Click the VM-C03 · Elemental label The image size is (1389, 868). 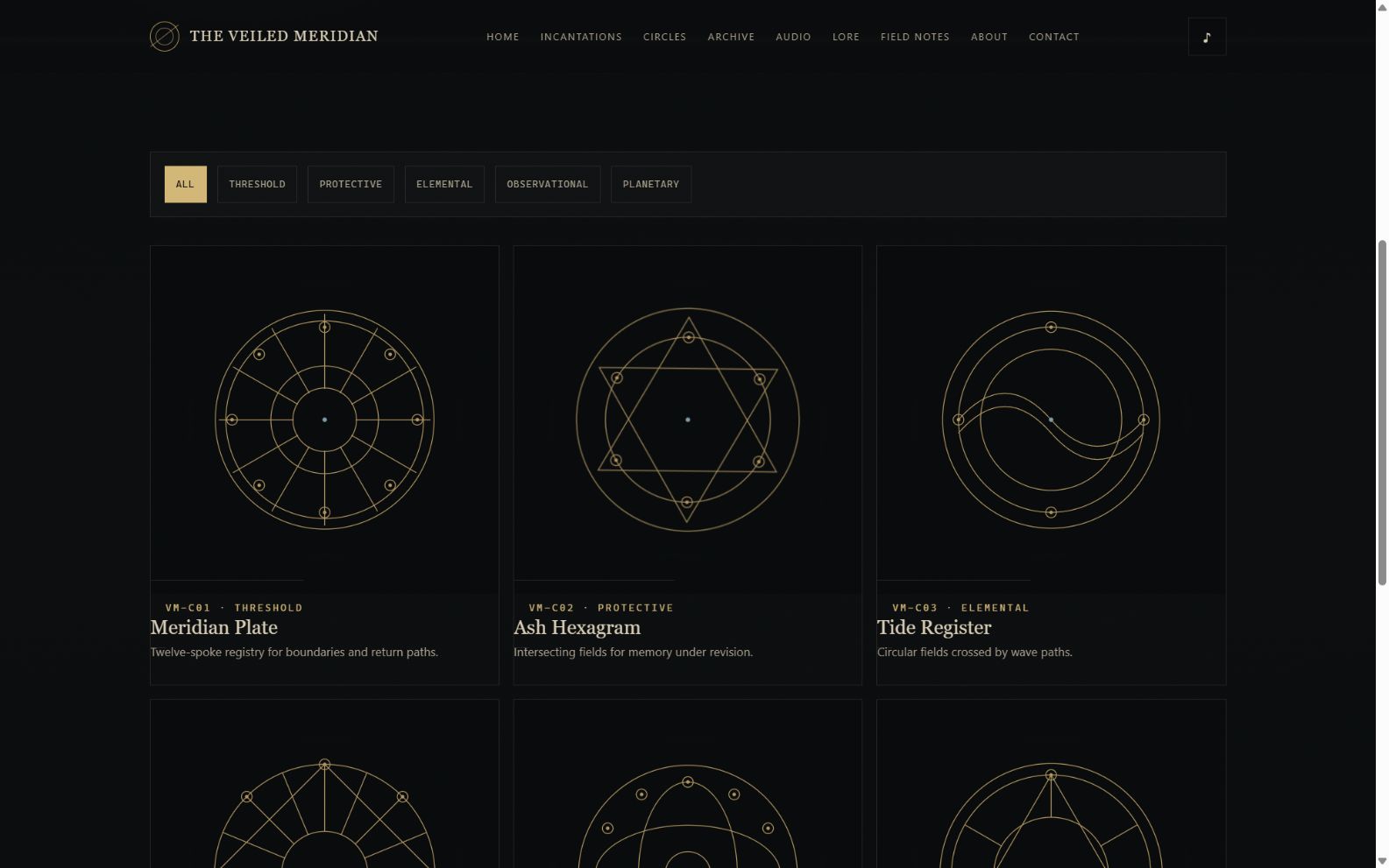960,607
